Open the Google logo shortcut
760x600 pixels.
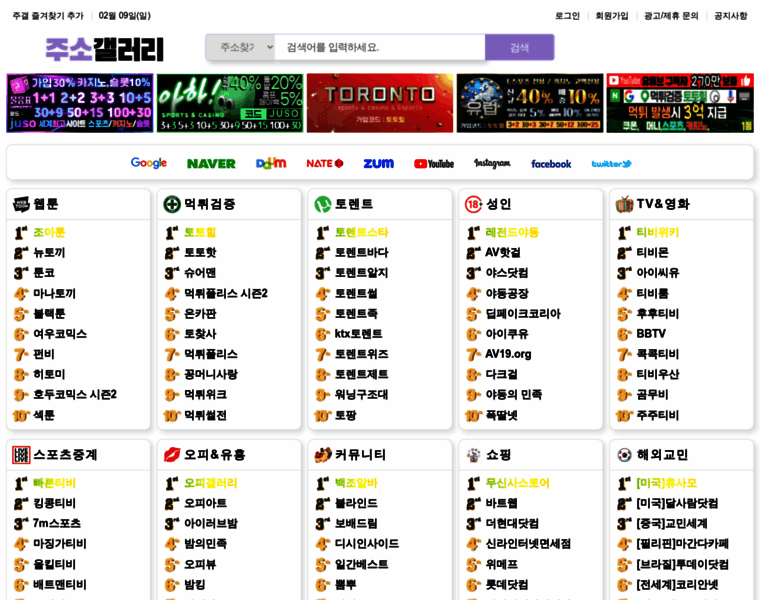(x=149, y=163)
